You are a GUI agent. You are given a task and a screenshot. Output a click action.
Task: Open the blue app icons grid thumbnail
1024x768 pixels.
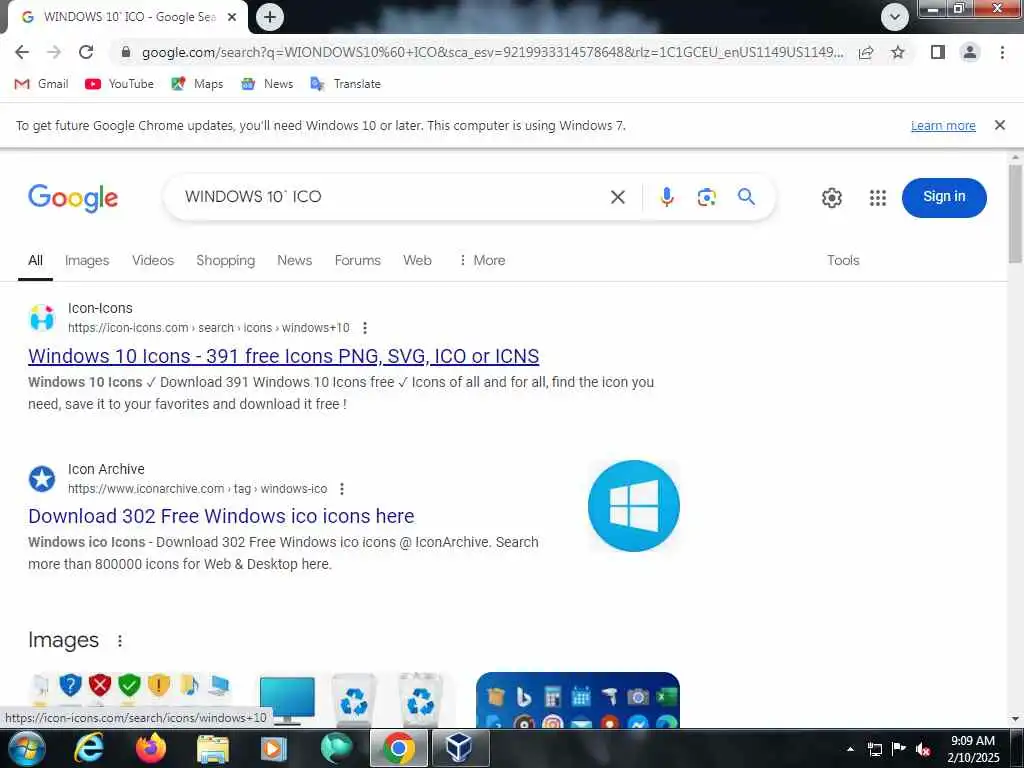(578, 699)
